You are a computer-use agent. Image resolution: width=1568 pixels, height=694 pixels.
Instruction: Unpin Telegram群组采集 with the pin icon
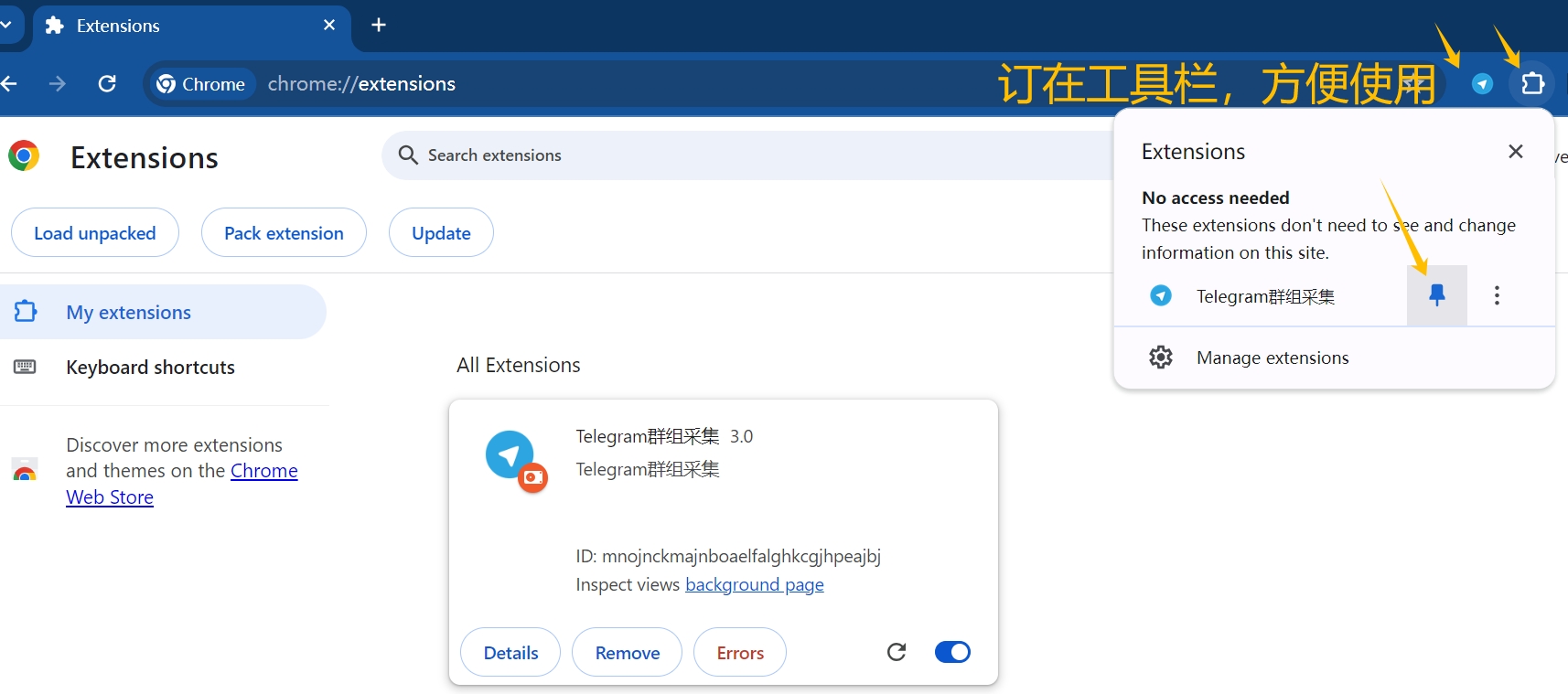[x=1437, y=294]
